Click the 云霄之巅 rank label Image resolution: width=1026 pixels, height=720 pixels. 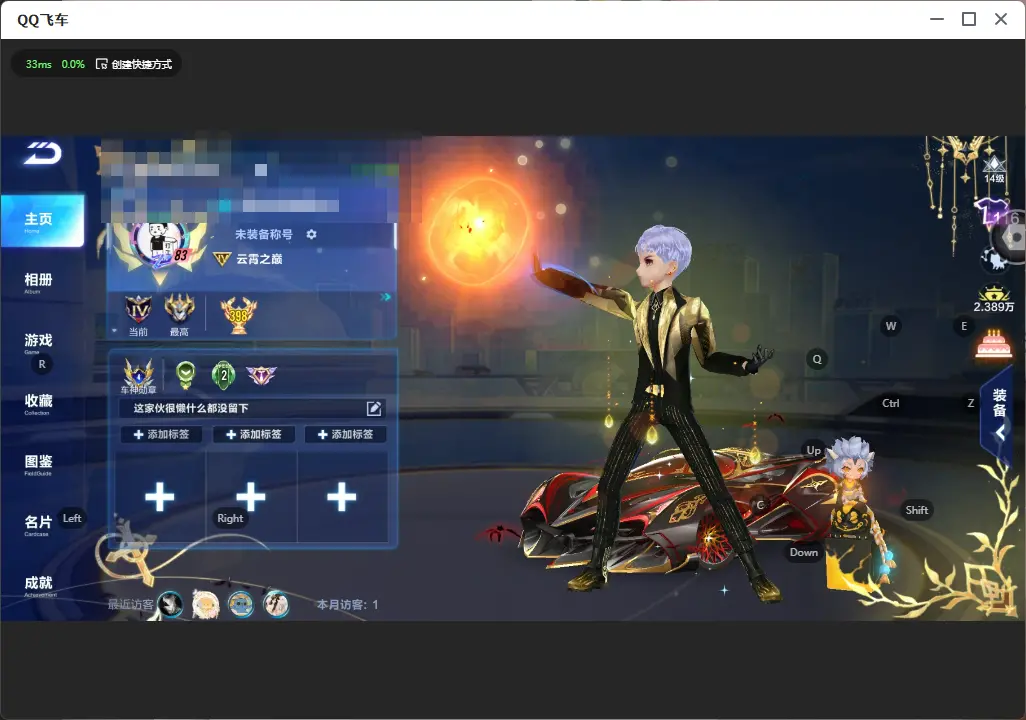(x=259, y=259)
